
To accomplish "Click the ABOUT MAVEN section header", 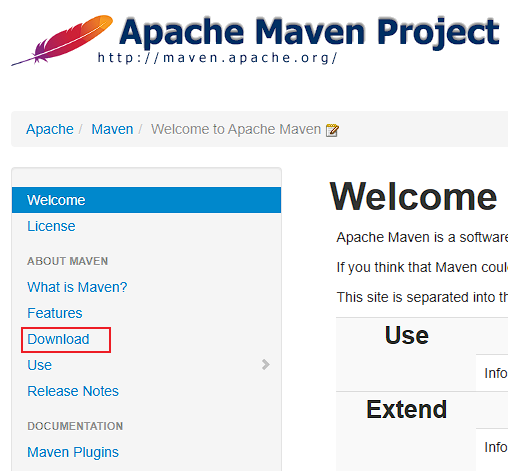I will pos(68,261).
